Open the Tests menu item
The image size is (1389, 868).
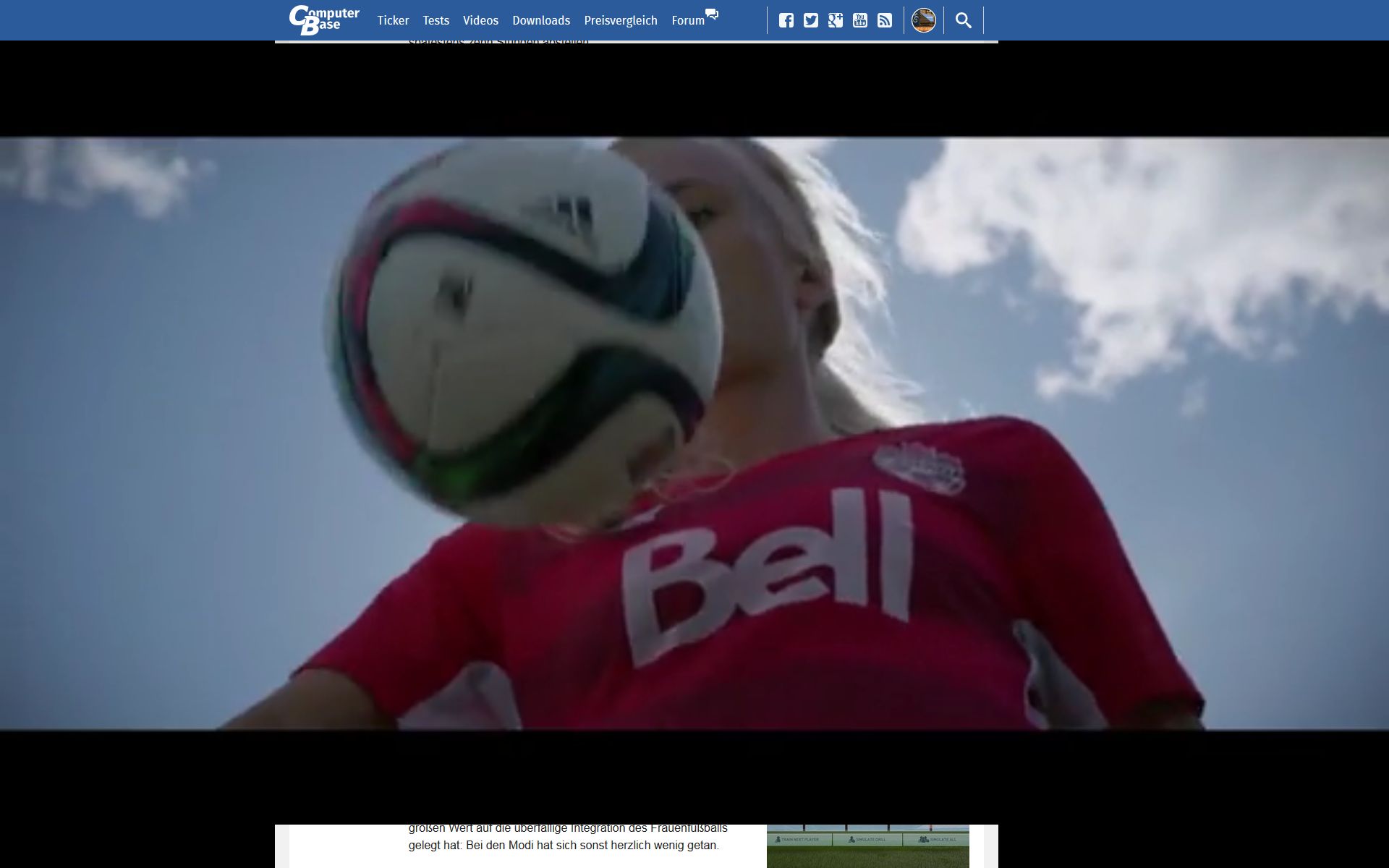pyautogui.click(x=436, y=20)
